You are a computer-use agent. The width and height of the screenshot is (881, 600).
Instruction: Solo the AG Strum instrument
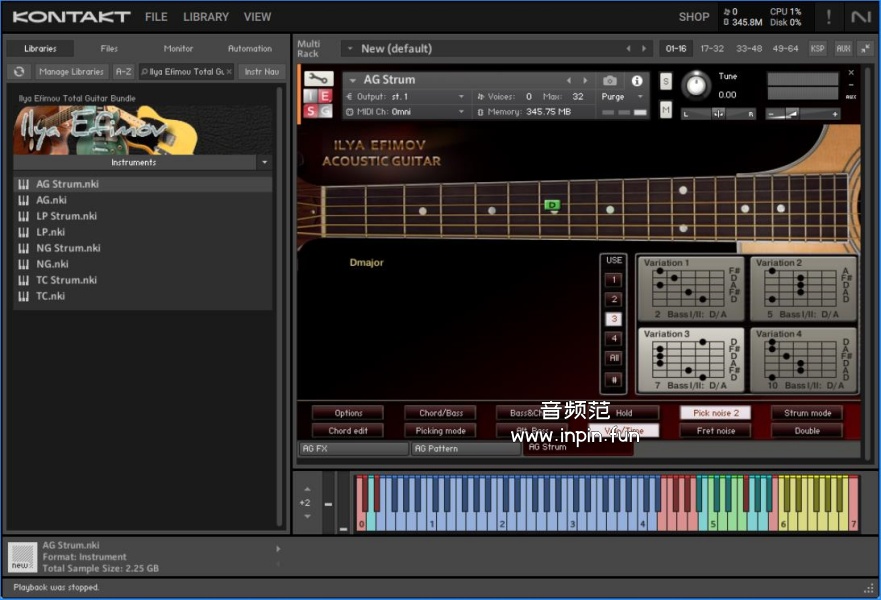666,81
